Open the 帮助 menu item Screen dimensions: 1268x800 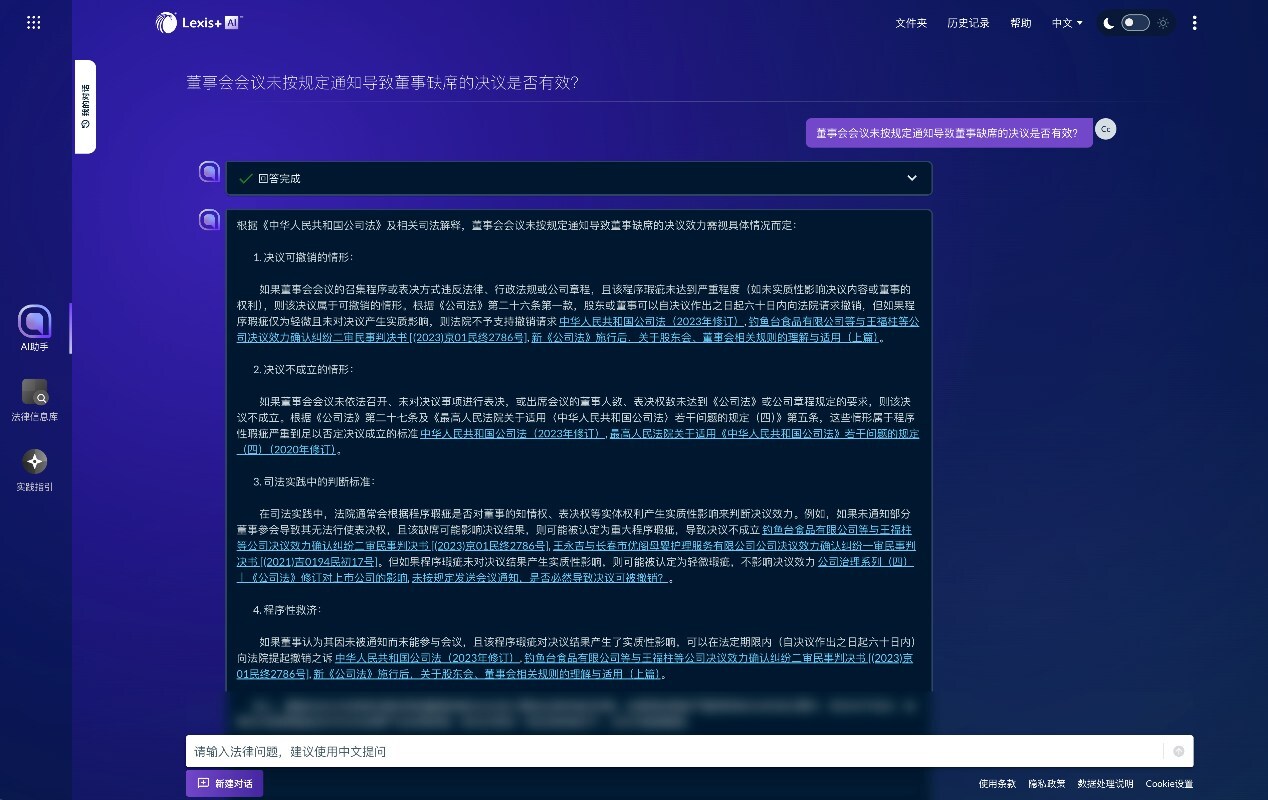(x=1021, y=22)
